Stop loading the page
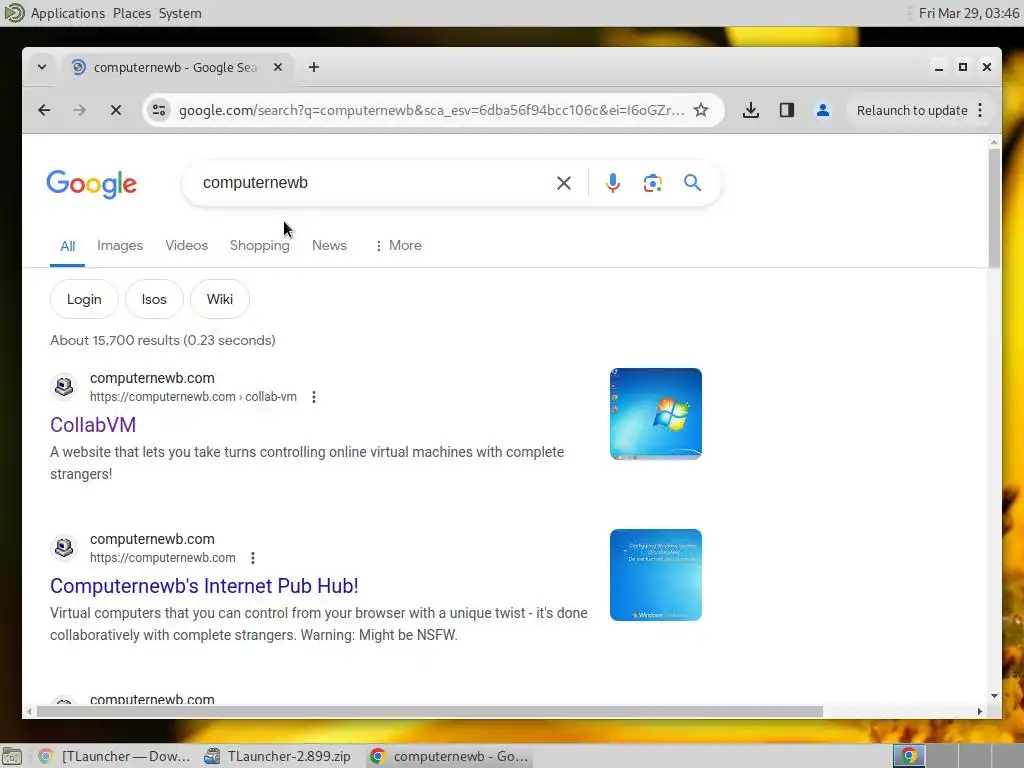This screenshot has width=1024, height=768. click(116, 110)
